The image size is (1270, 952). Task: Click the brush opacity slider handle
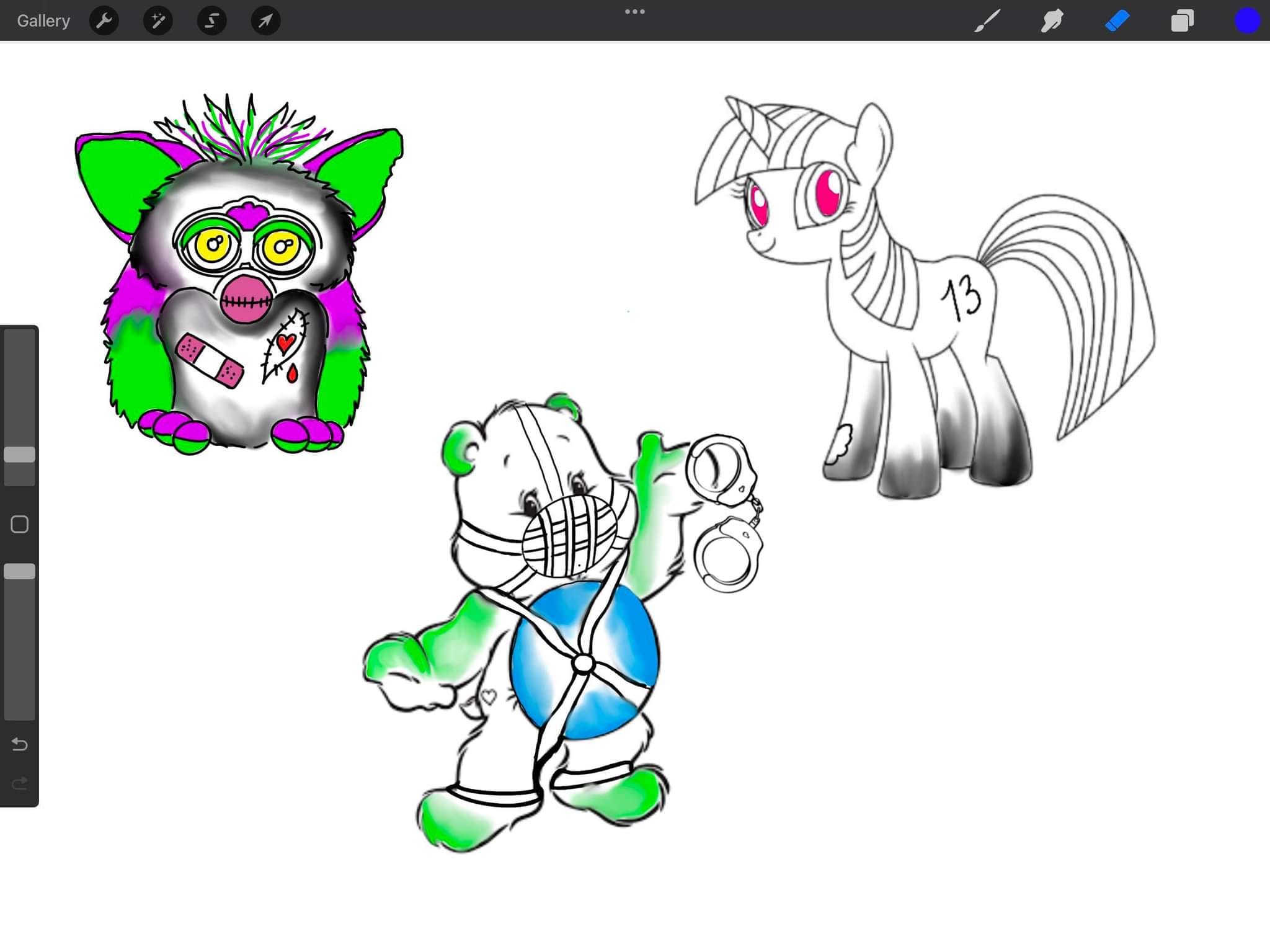[20, 572]
